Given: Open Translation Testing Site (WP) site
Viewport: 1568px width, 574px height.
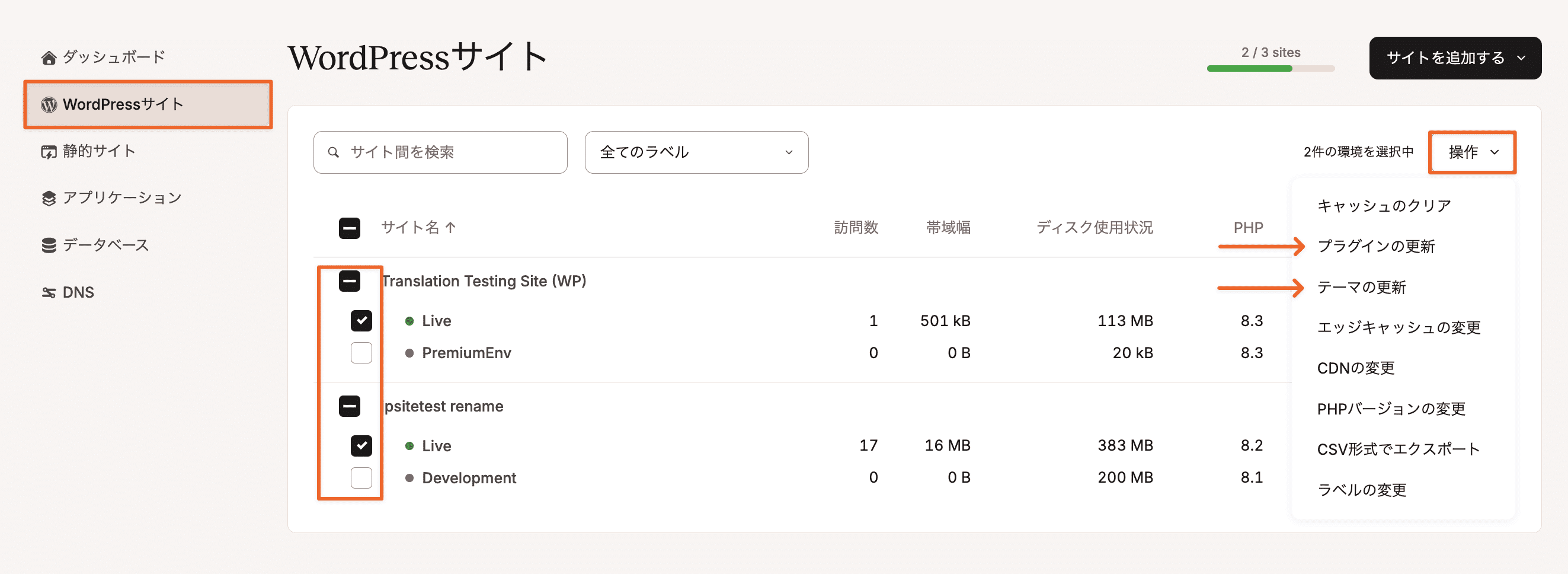Looking at the screenshot, I should point(484,282).
